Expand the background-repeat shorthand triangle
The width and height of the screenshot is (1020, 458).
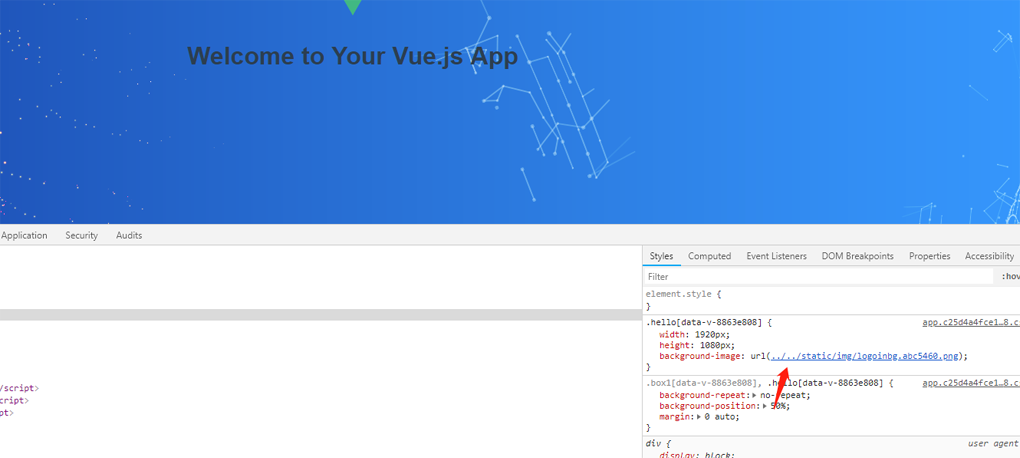click(x=754, y=395)
